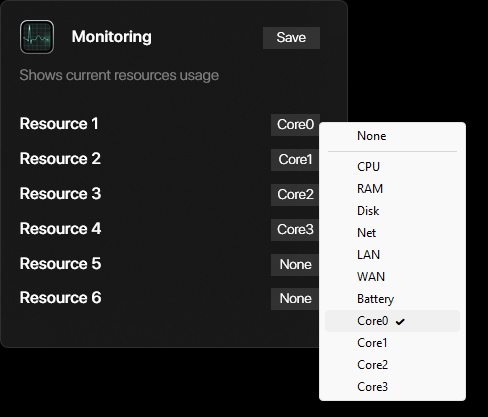
Task: Choose None in the popup menu
Action: pos(392,136)
